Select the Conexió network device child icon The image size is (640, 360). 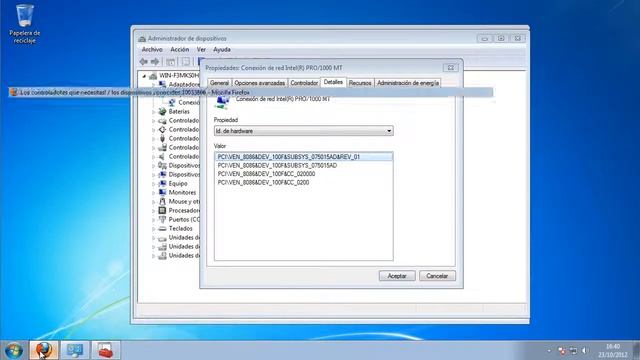[x=172, y=102]
